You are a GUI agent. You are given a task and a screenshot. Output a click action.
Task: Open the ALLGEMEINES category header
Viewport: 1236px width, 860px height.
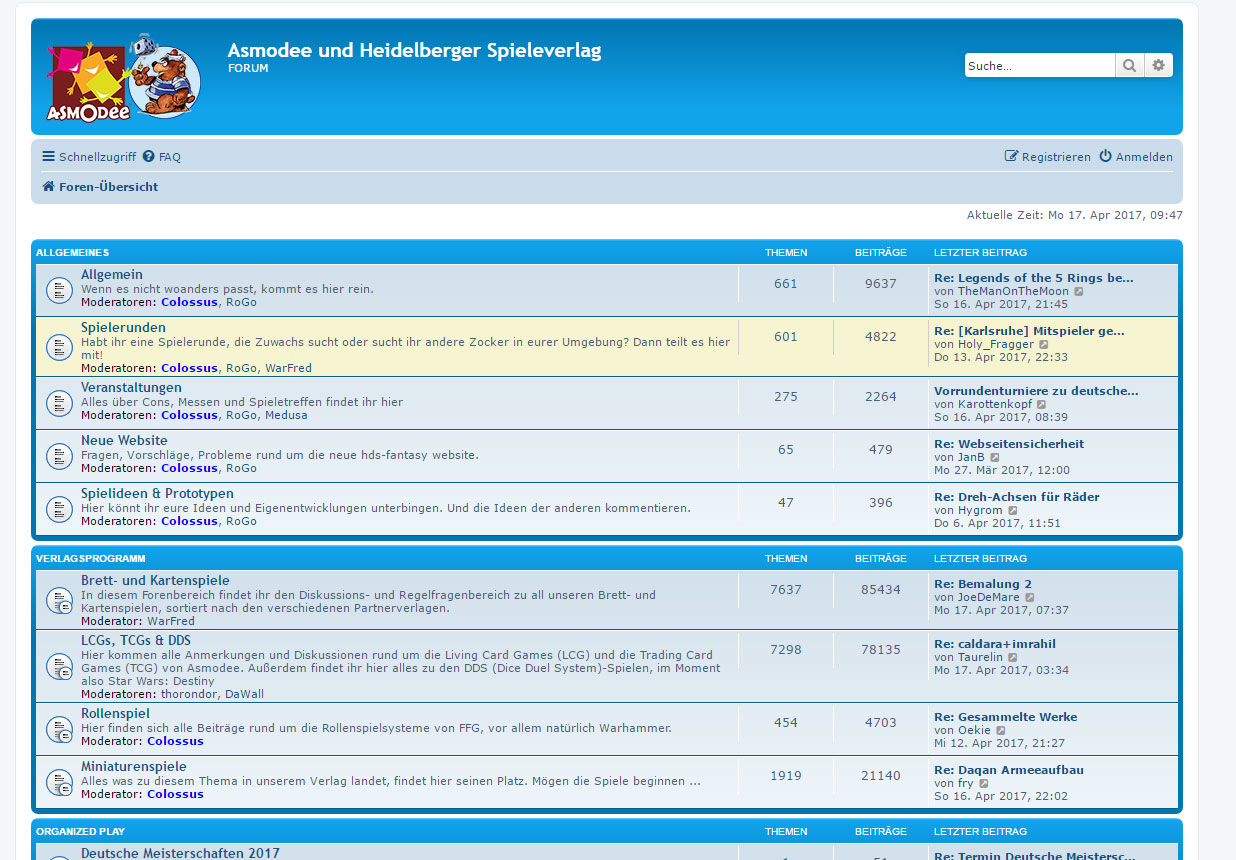click(x=73, y=253)
